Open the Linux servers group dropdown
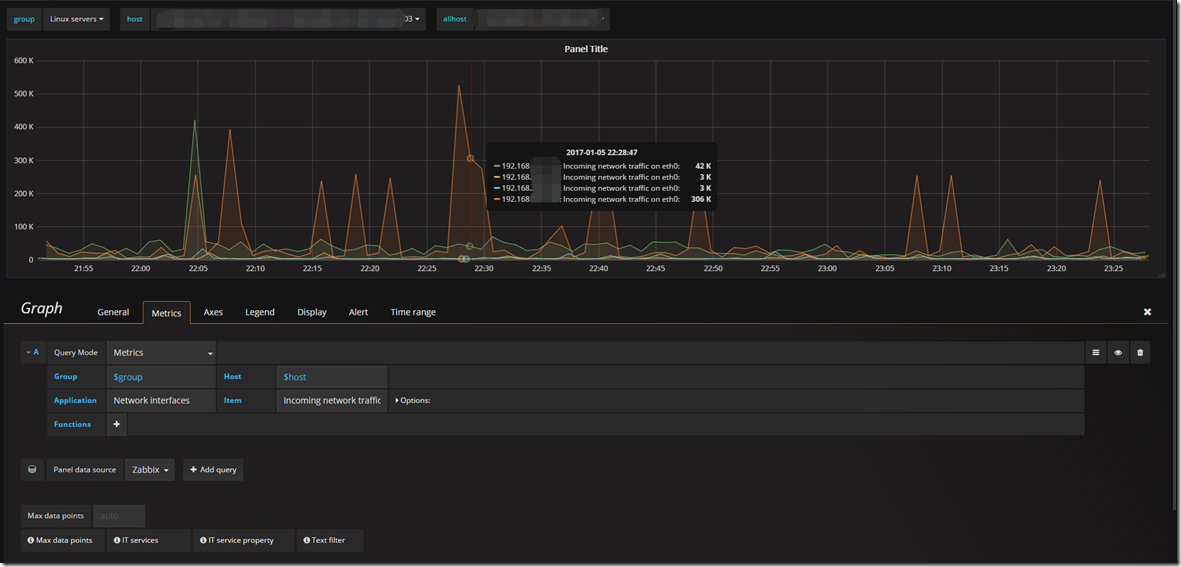Viewport: 1181px width, 567px height. click(76, 19)
